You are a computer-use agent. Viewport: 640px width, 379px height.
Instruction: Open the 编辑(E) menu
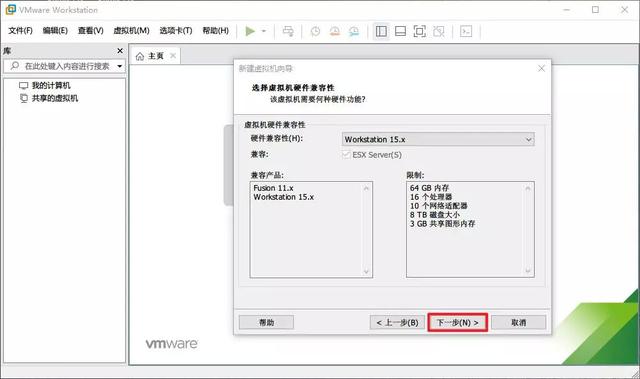(55, 31)
